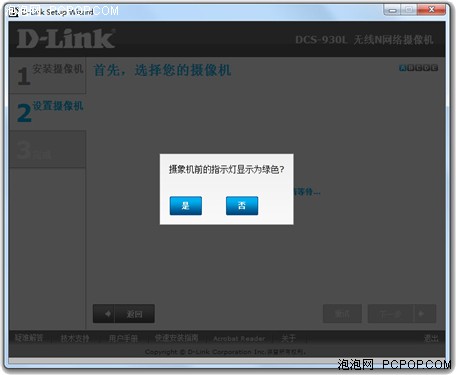This screenshot has width=456, height=375.
Task: Open the 疑难解答 troubleshooting link in the footer
Action: pyautogui.click(x=29, y=338)
